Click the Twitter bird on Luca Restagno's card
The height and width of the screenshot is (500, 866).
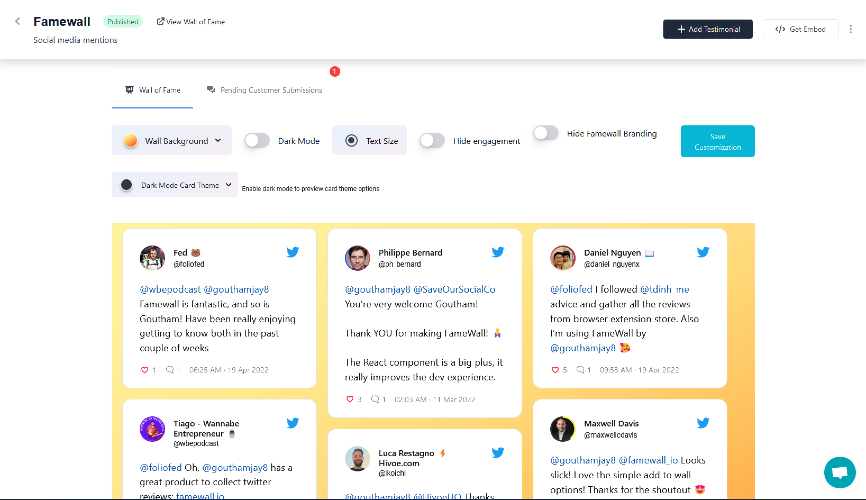pyautogui.click(x=498, y=453)
